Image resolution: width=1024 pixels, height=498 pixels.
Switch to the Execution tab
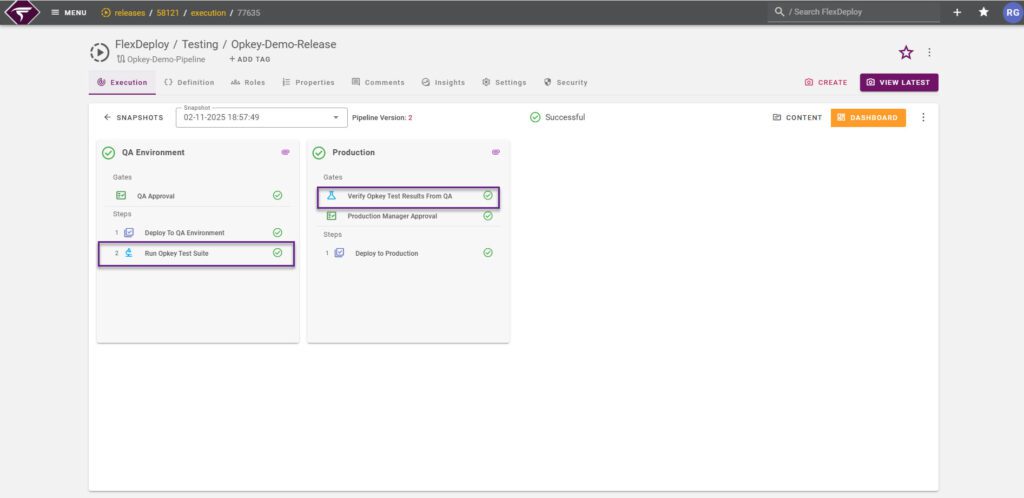click(x=122, y=83)
